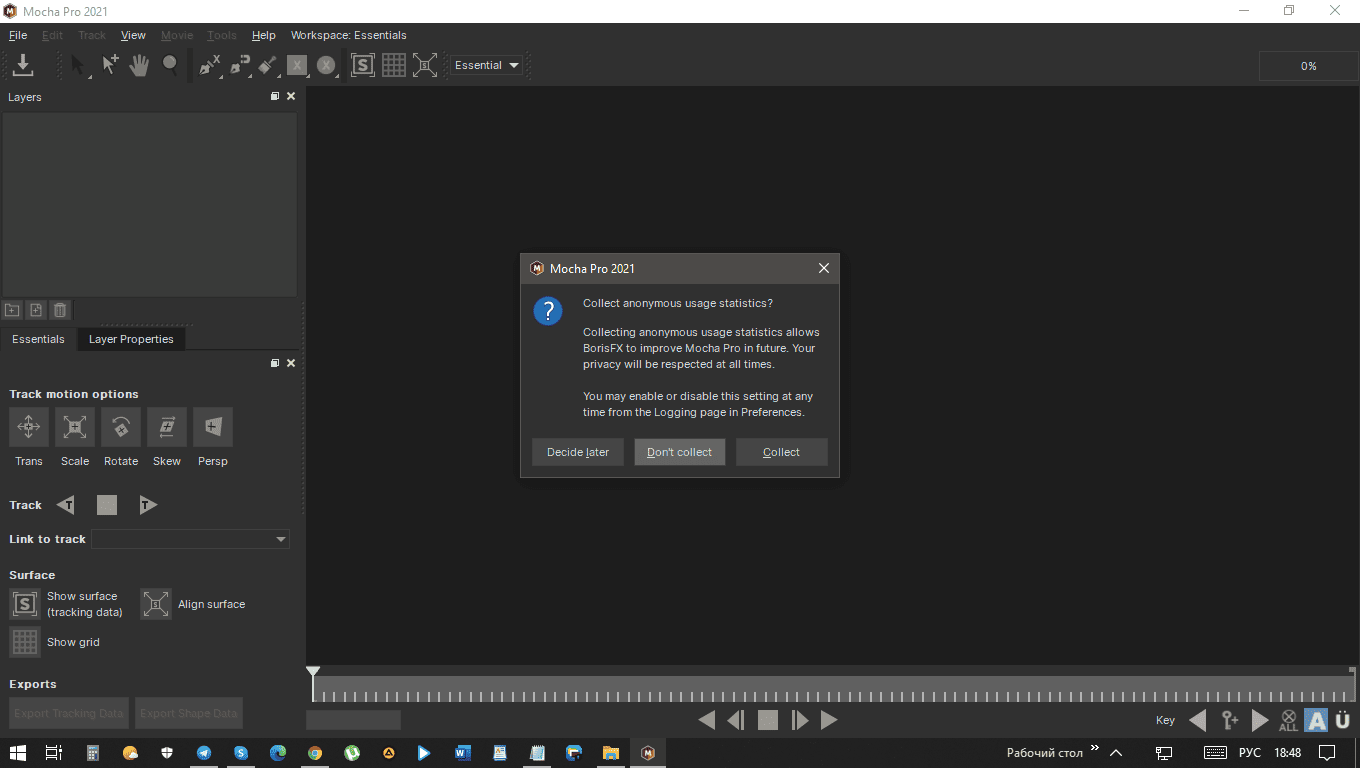The image size is (1360, 768).
Task: Toggle Scale track motion option
Action: click(x=75, y=427)
